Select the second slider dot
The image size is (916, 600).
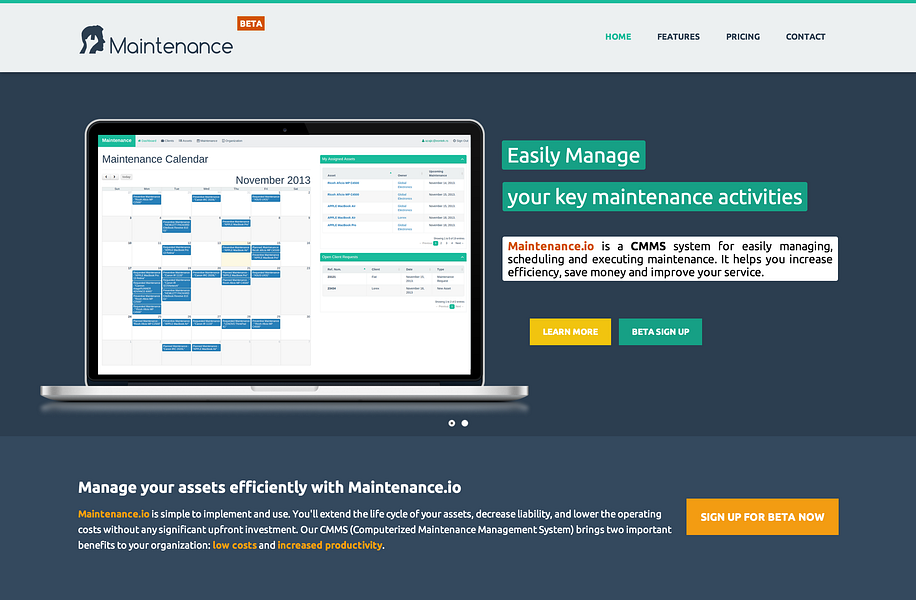pos(465,423)
